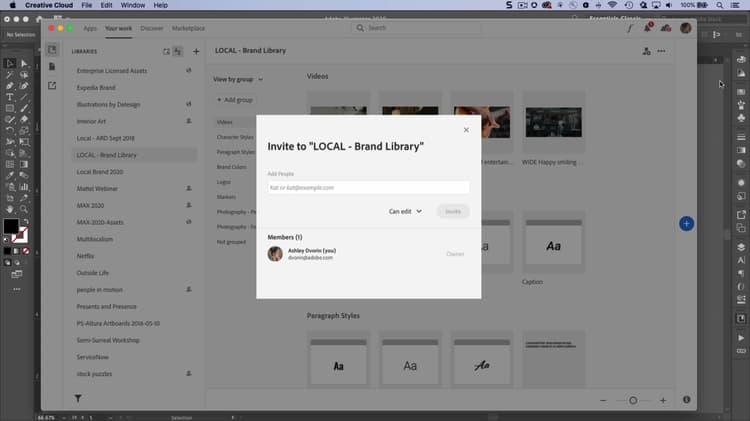Image resolution: width=750 pixels, height=421 pixels.
Task: Open macOS Wi-Fi status icon
Action: (x=612, y=5)
